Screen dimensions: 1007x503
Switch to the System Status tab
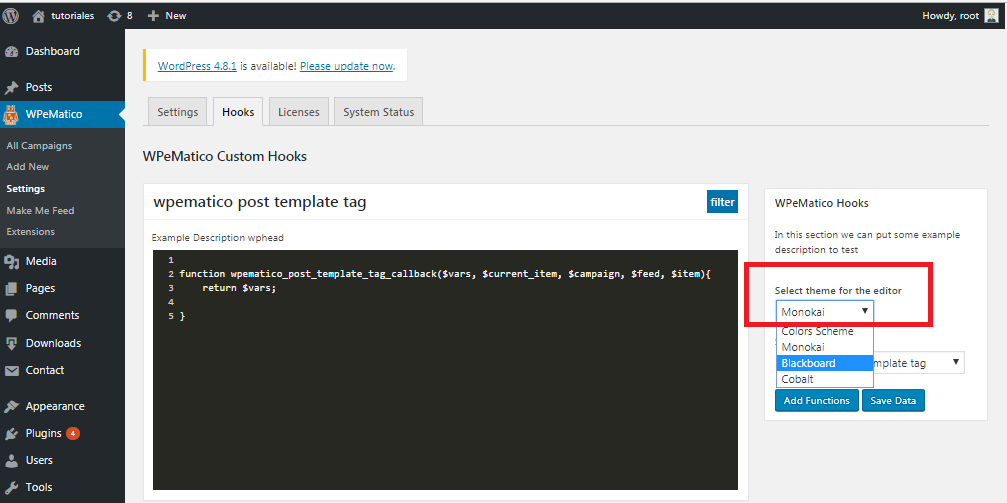pos(378,112)
